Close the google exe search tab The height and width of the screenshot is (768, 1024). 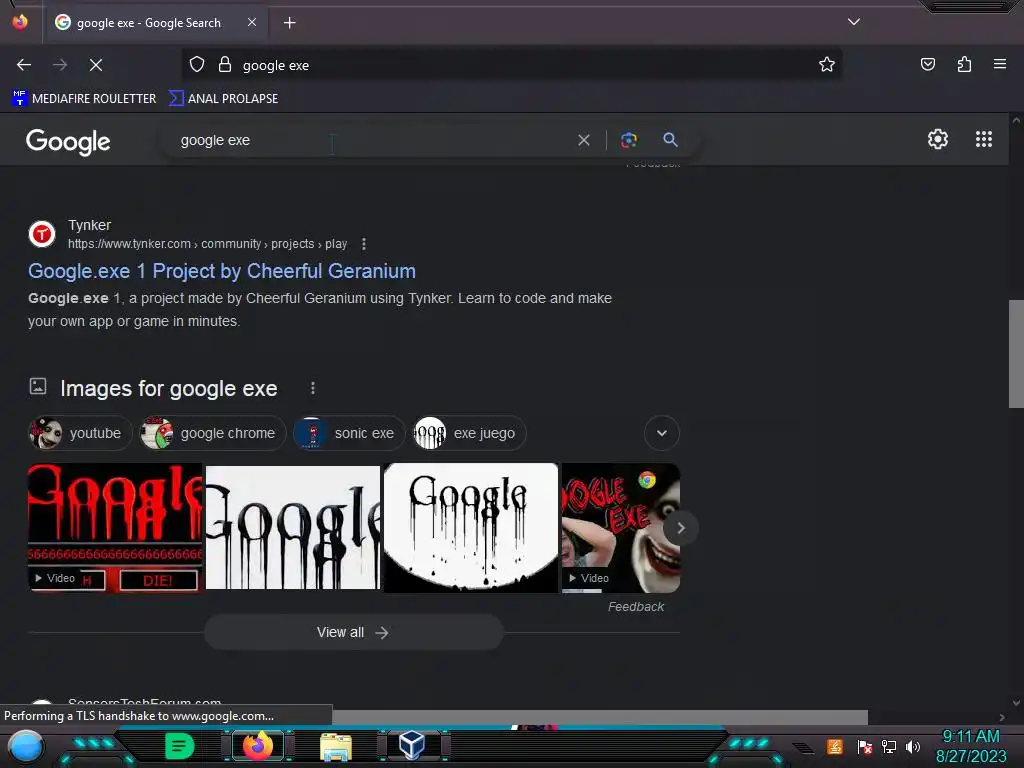[252, 22]
